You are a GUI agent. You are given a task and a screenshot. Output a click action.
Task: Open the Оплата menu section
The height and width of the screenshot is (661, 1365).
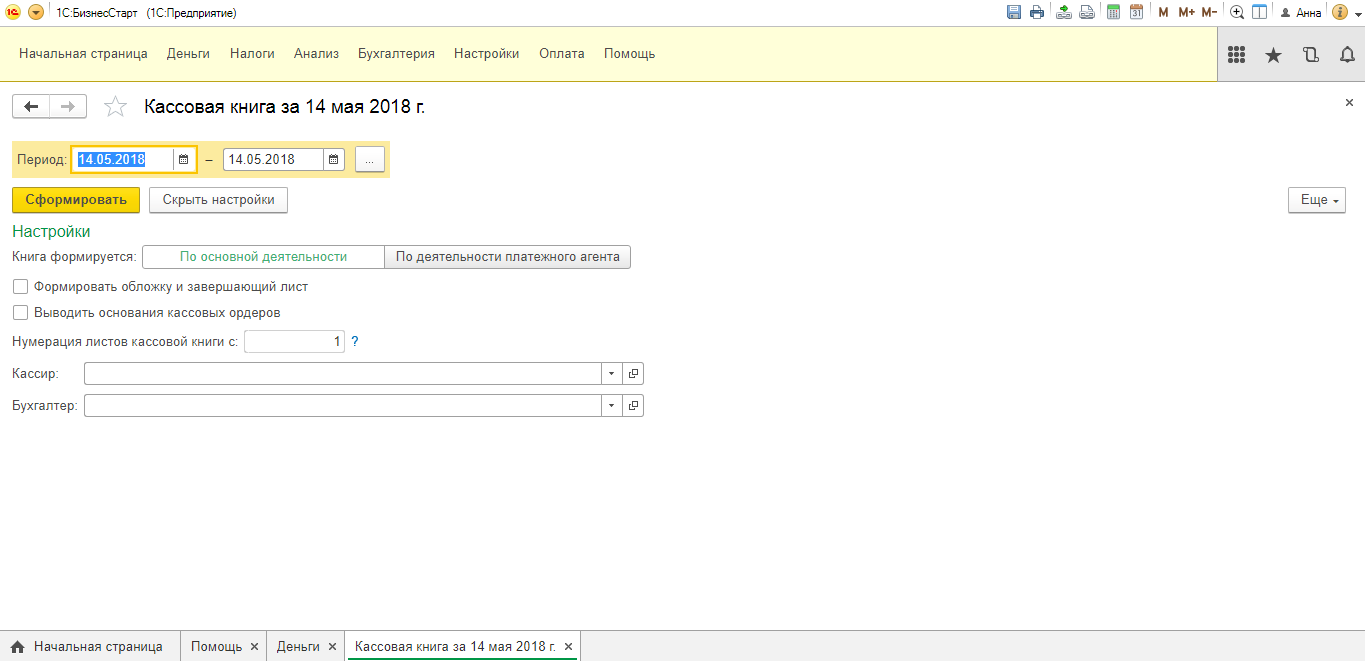pos(562,54)
